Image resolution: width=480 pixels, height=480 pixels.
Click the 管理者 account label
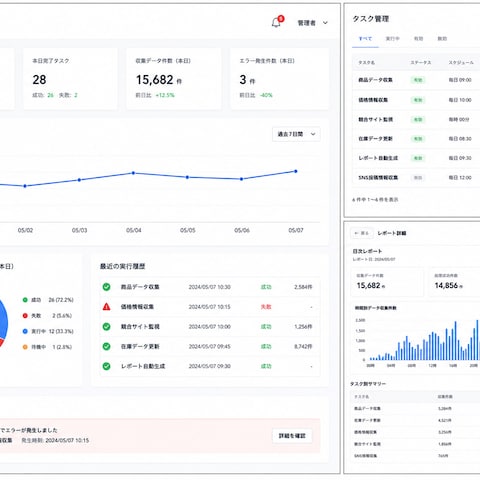coord(306,23)
